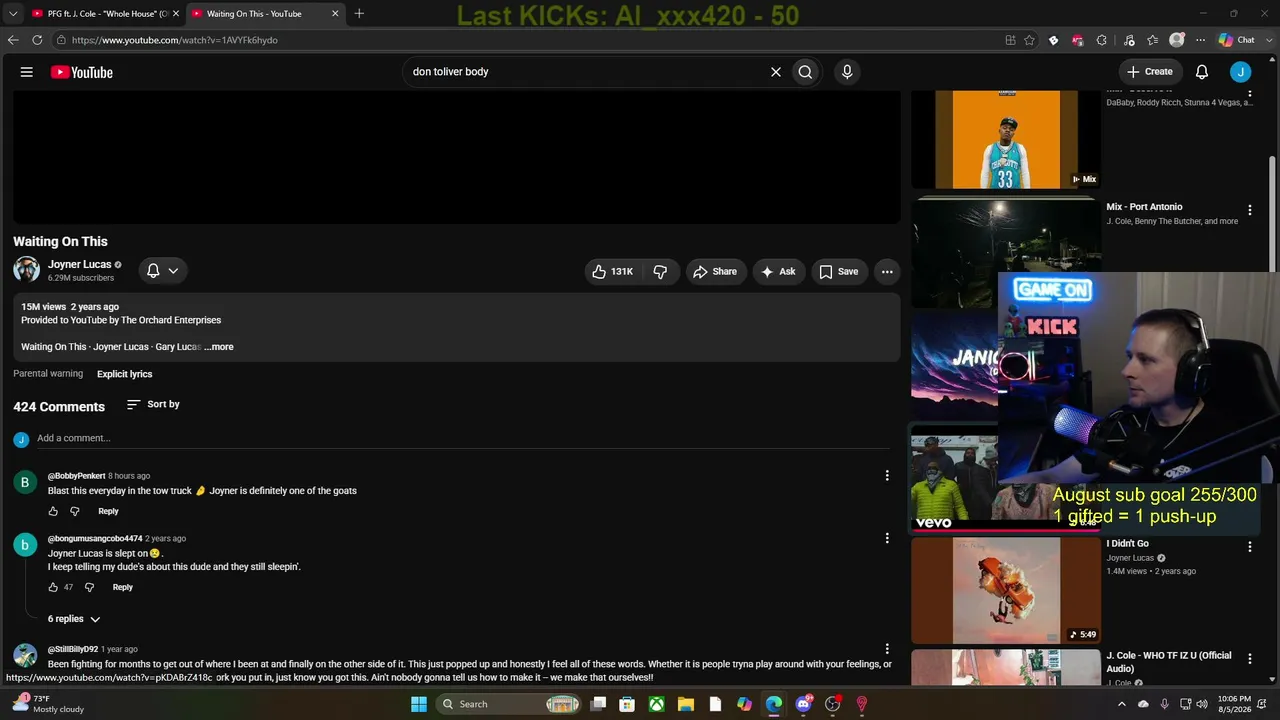1280x720 pixels.
Task: Save the video to a playlist
Action: [x=838, y=271]
